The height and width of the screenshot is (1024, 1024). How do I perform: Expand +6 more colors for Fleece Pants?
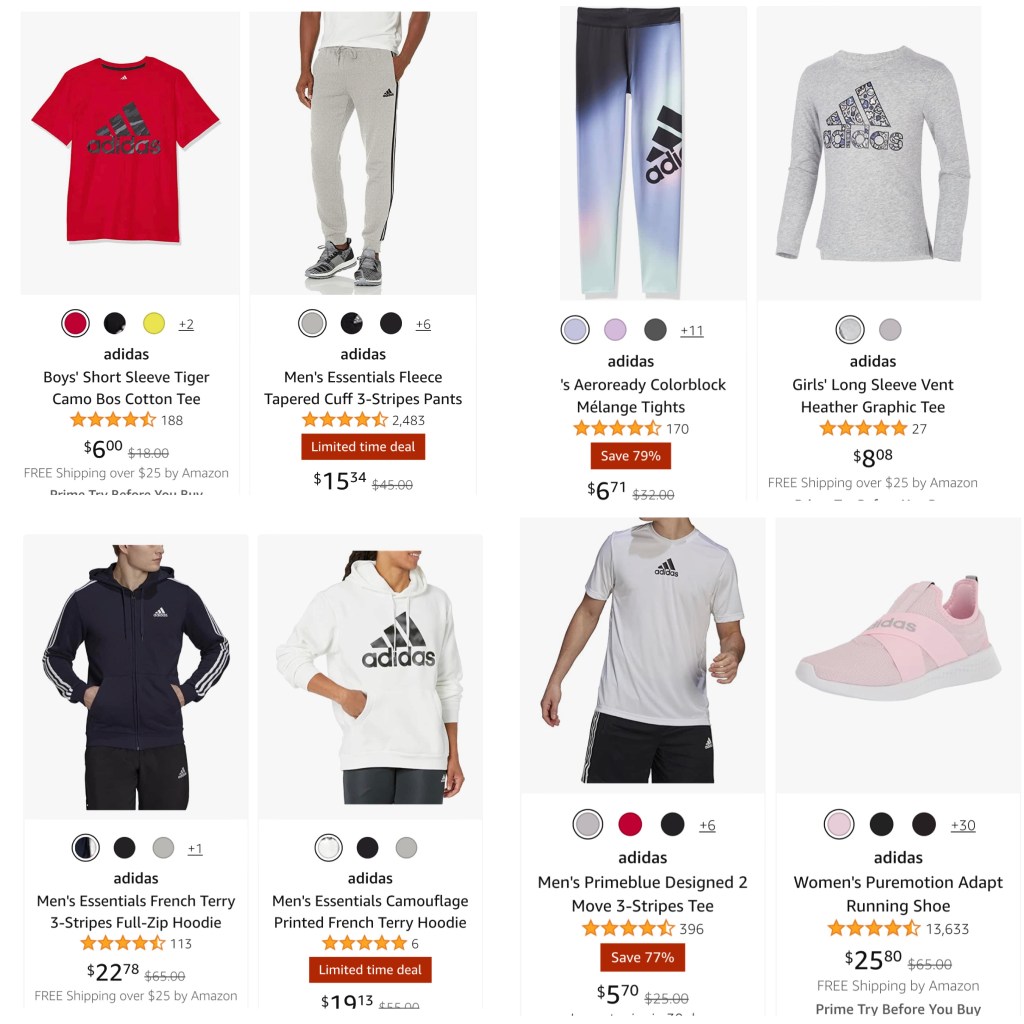423,324
